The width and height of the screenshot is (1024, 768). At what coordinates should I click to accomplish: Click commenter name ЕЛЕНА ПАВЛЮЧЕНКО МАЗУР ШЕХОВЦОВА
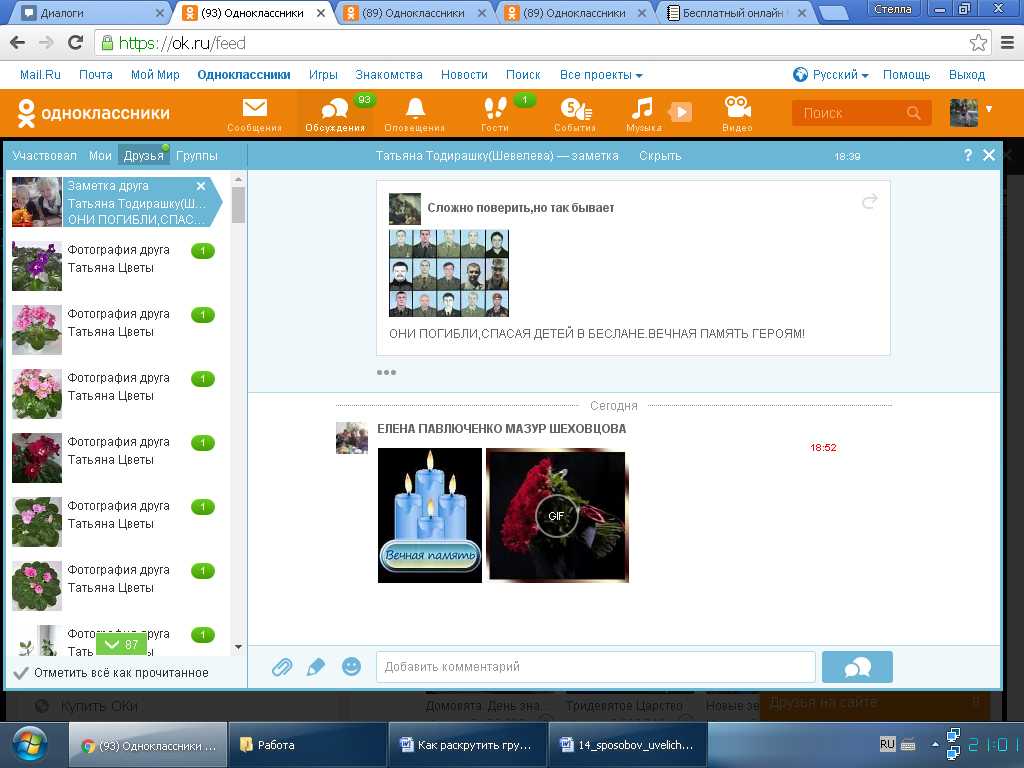click(x=502, y=429)
